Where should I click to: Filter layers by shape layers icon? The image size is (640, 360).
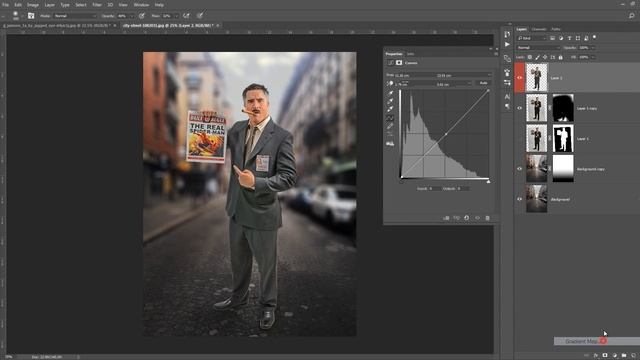pos(578,38)
